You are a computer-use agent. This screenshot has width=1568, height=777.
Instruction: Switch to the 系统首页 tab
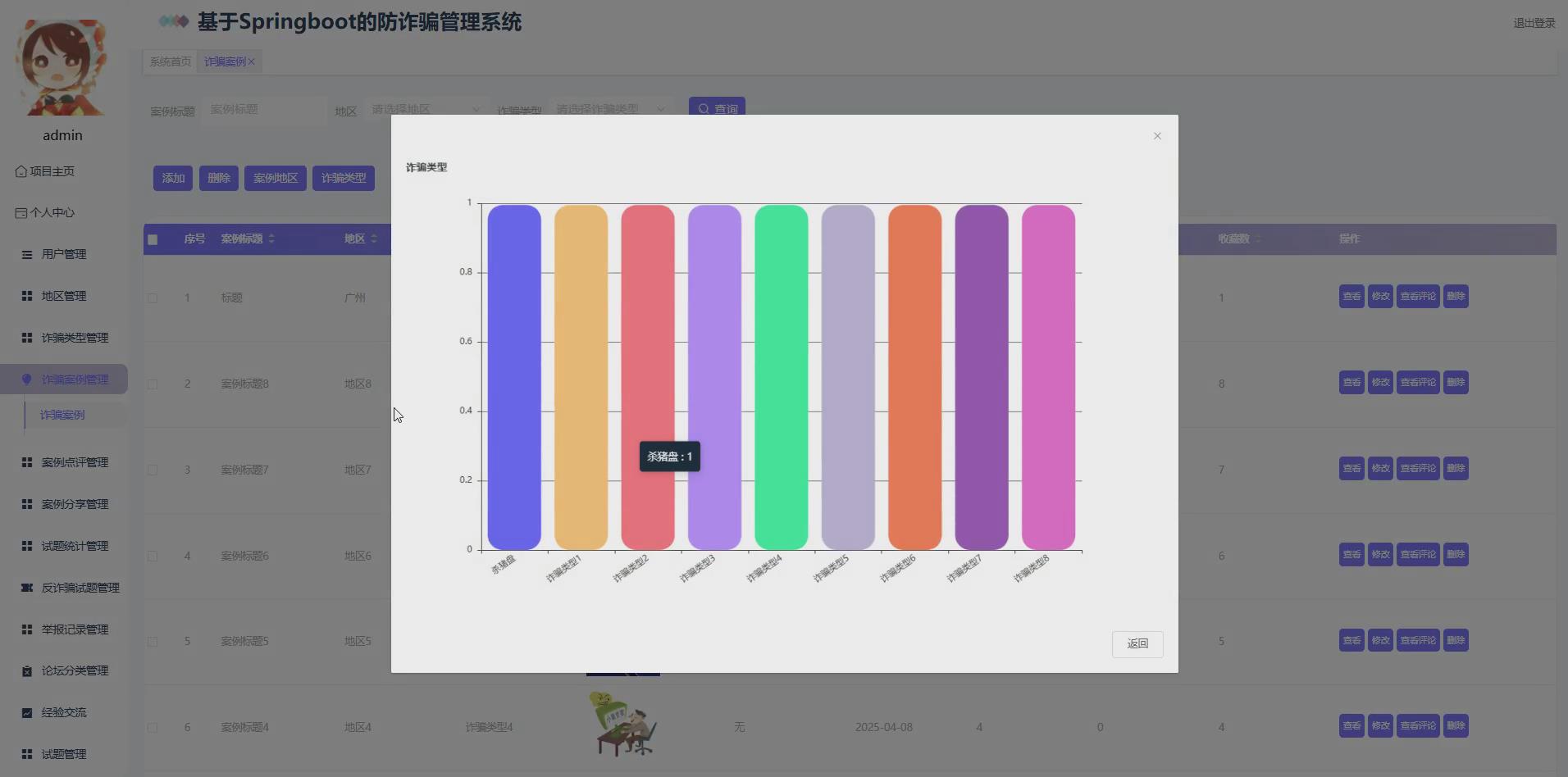170,61
